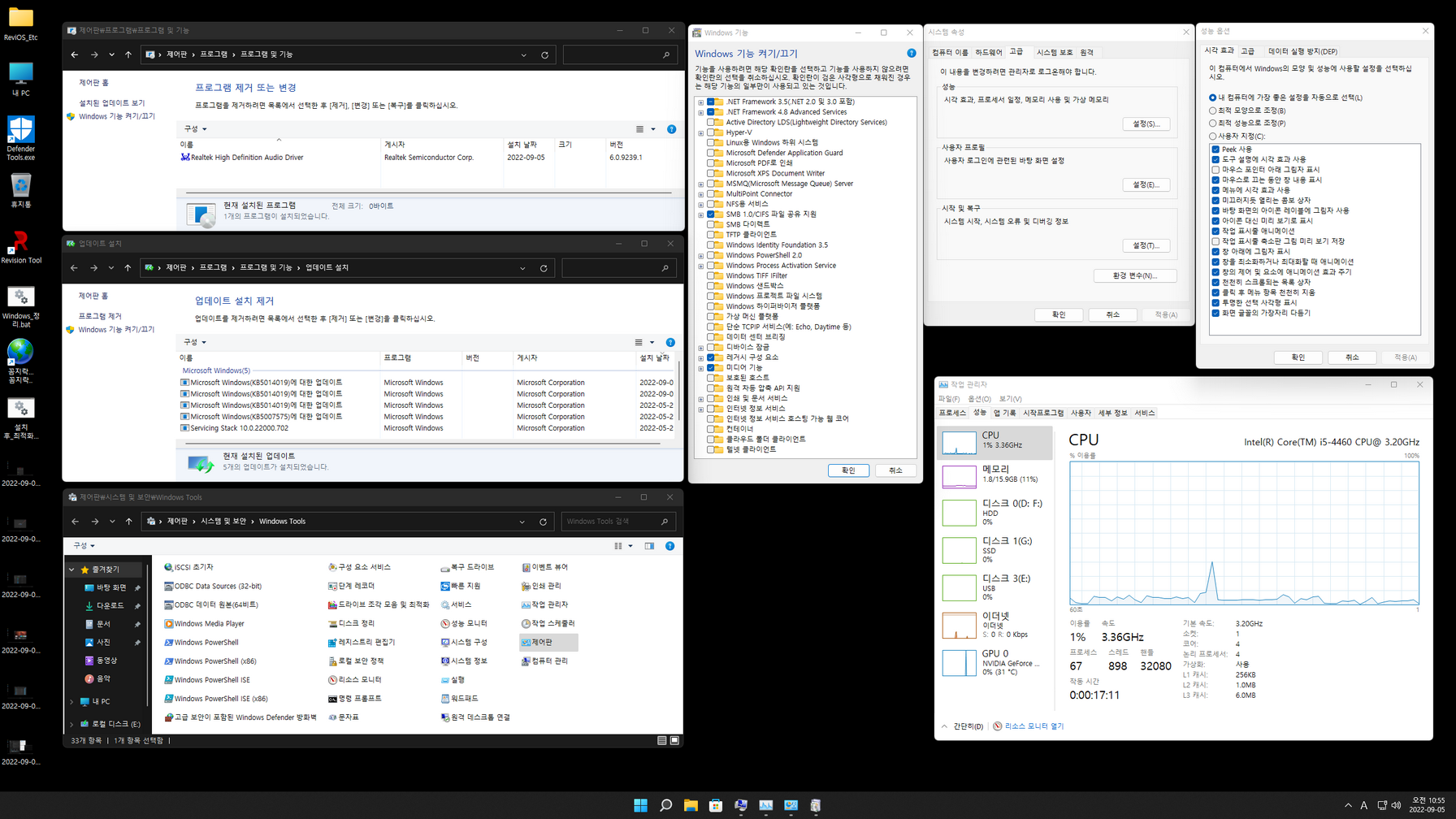Select the Revision Tool desktop icon

20,248
